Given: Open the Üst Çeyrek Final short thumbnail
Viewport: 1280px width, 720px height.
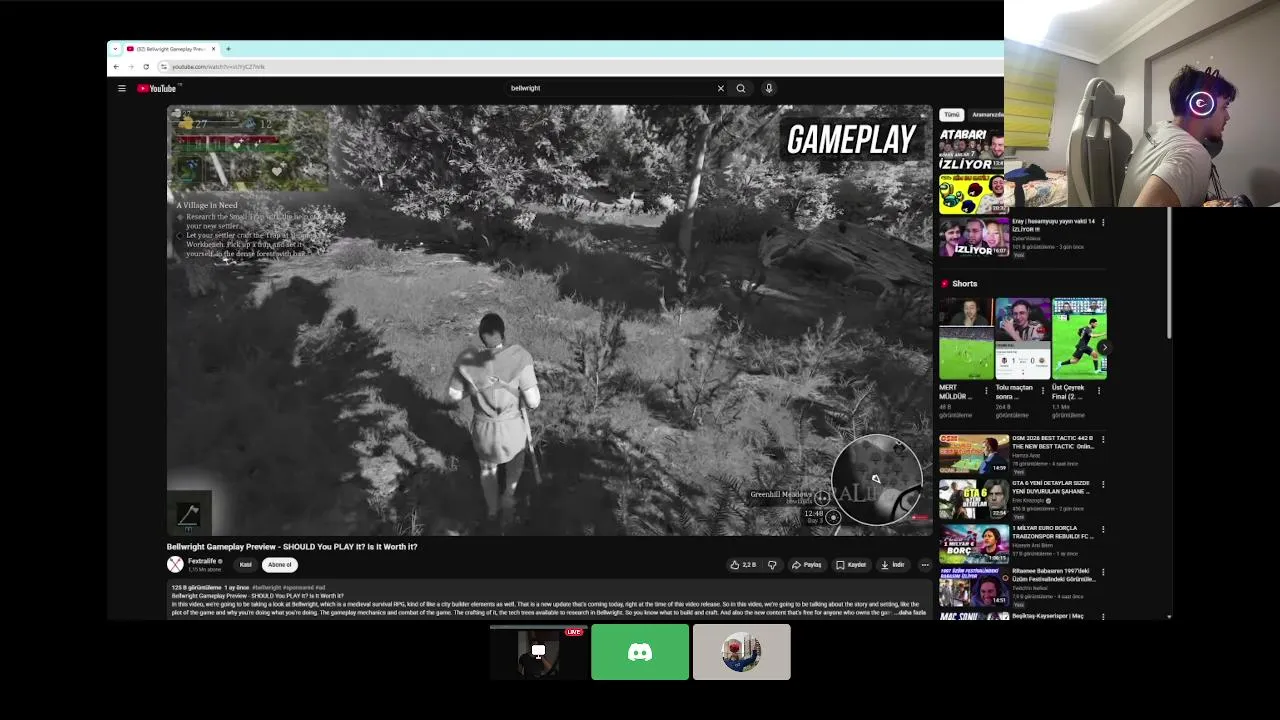Looking at the screenshot, I should pos(1079,339).
